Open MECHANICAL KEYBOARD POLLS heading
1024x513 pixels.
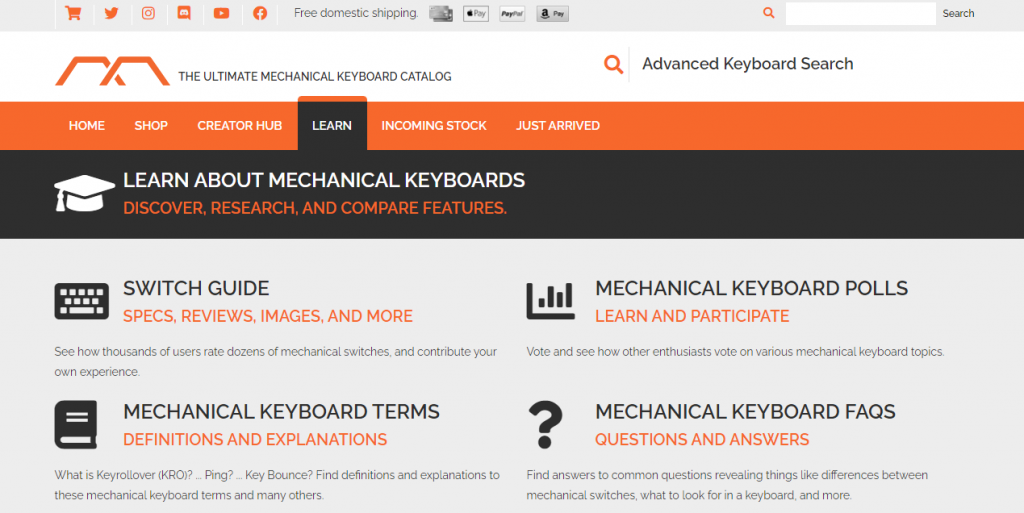click(x=751, y=288)
